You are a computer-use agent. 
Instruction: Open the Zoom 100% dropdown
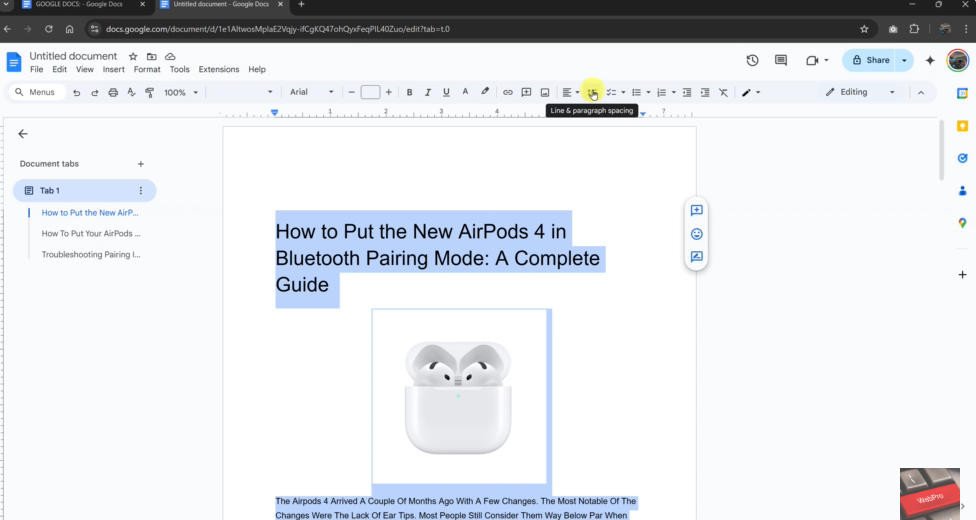(181, 92)
